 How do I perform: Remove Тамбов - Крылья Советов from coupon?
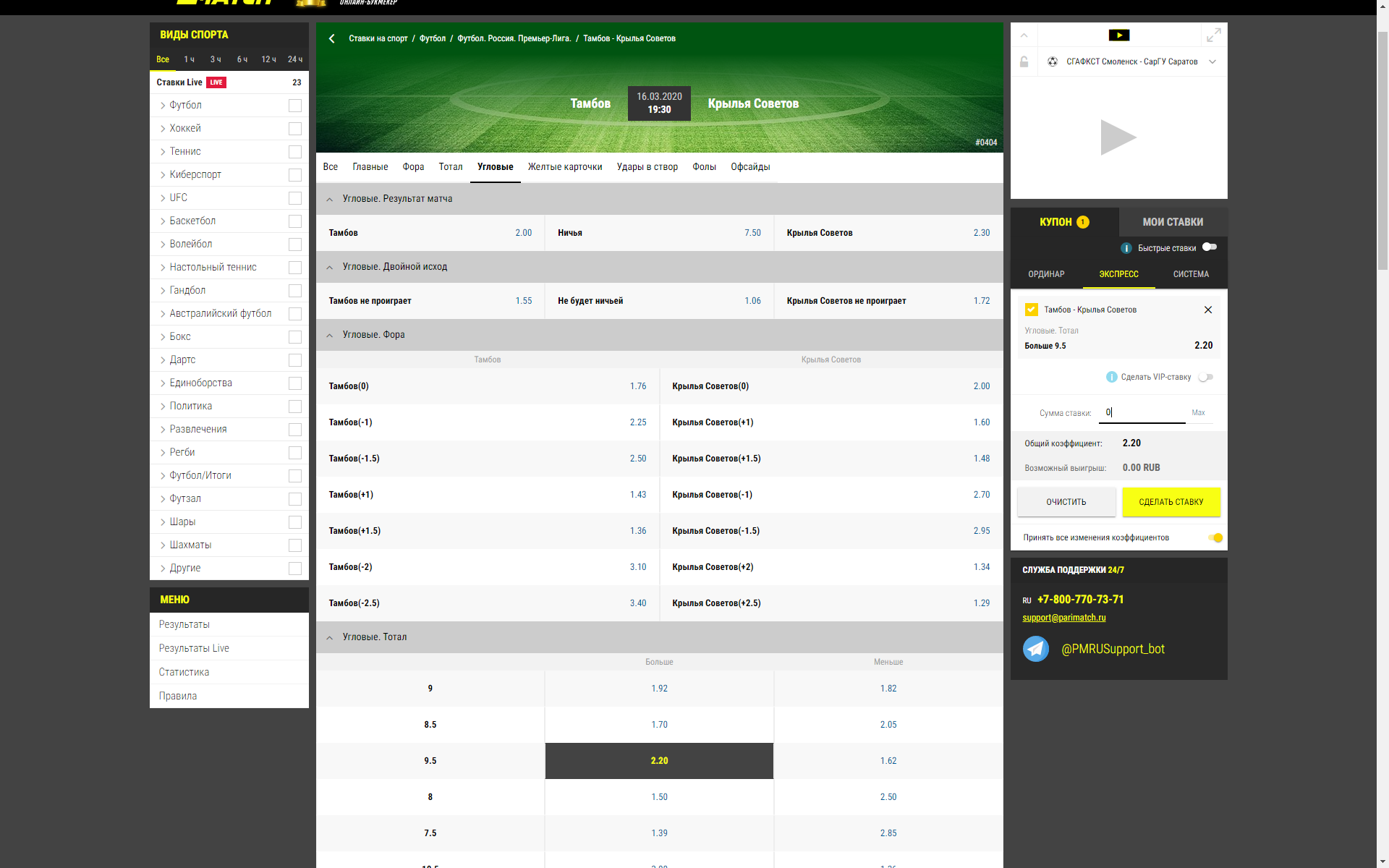(1207, 310)
